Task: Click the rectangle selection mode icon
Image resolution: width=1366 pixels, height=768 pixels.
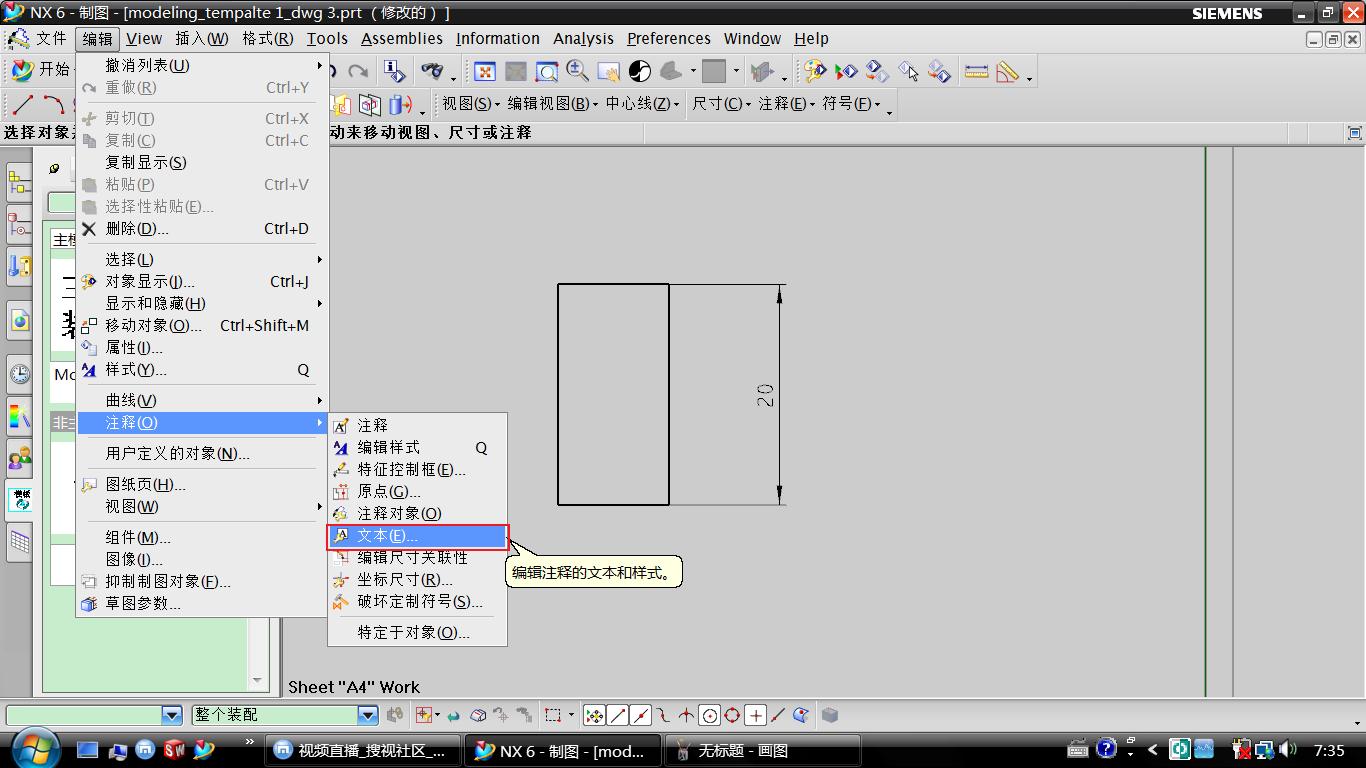Action: 553,715
